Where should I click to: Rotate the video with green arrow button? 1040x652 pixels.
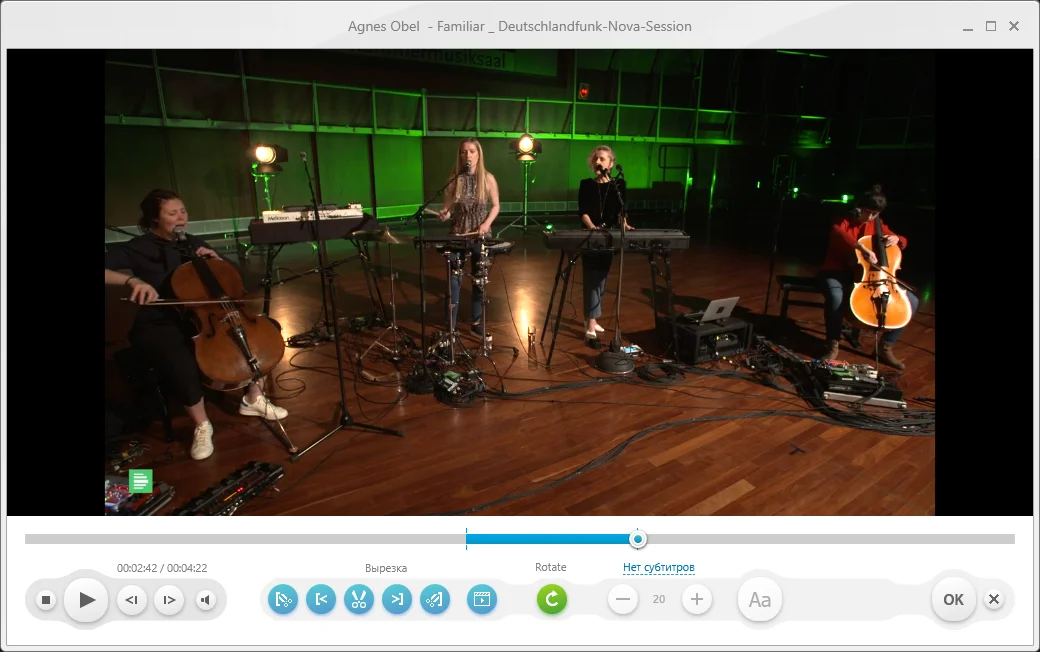pos(551,600)
